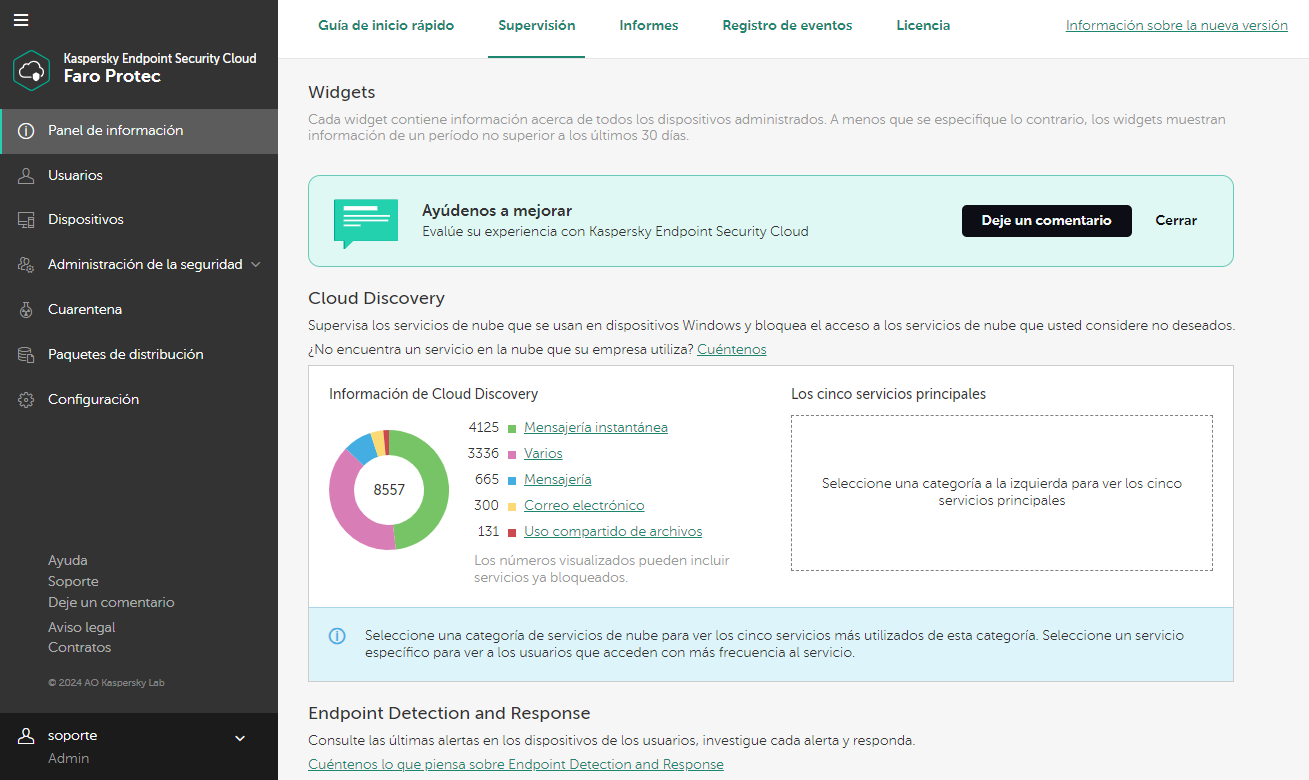Open Información sobre la nueva versión link
This screenshot has width=1309, height=780.
[x=1177, y=26]
